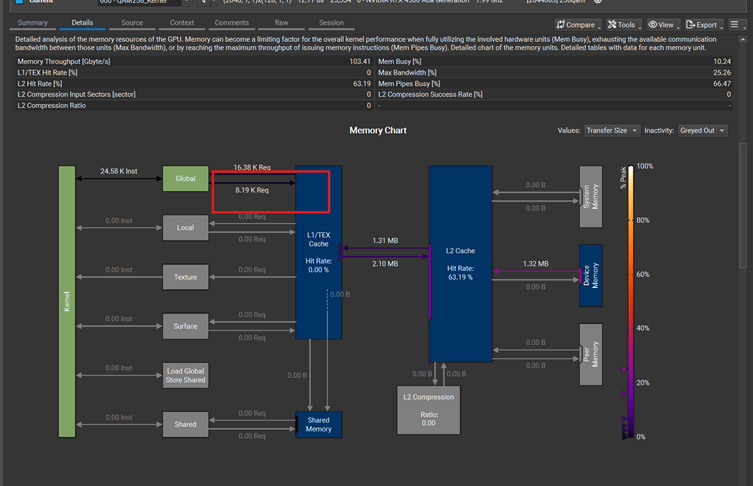Viewport: 753px width, 486px height.
Task: Click the Memory Chart title
Action: [378, 131]
